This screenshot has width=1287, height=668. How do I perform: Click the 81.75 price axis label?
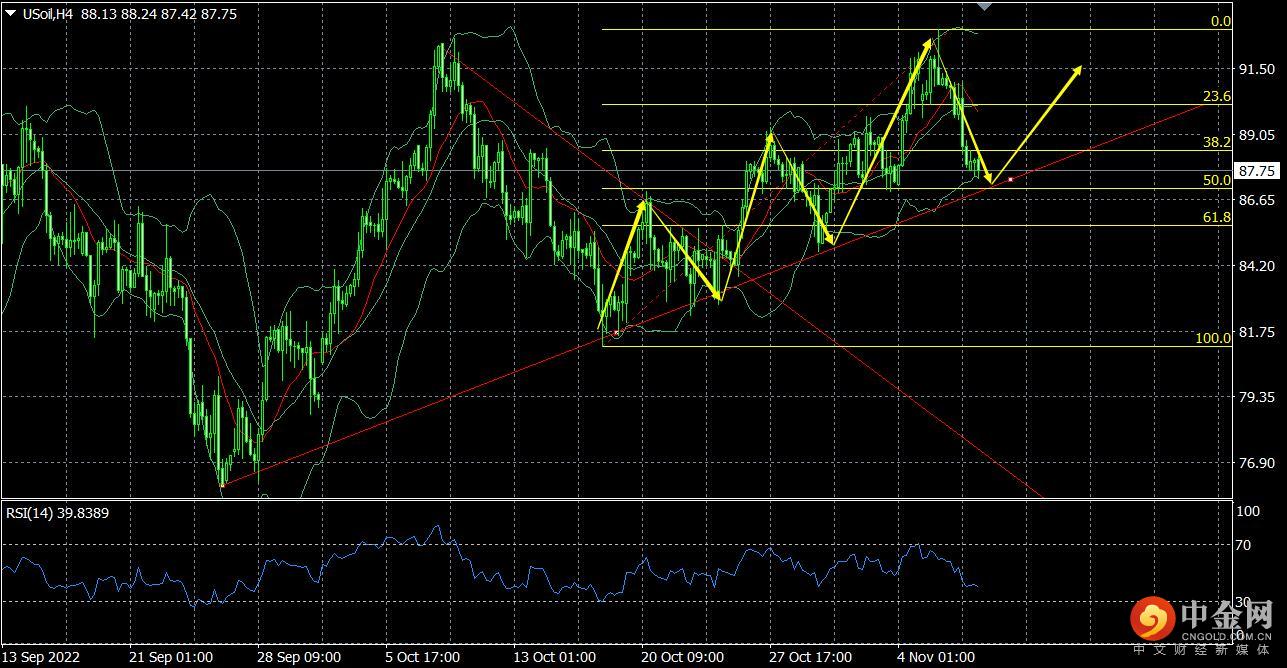(1255, 331)
